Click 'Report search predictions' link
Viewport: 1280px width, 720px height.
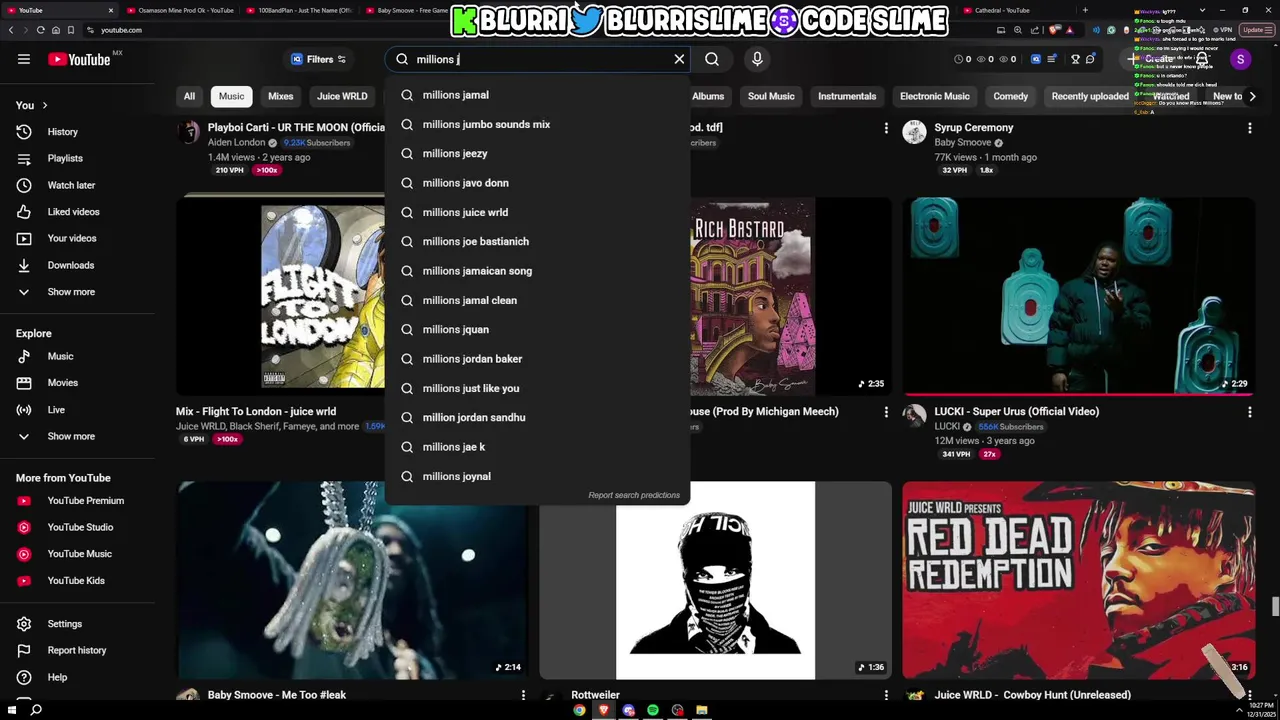pos(634,495)
